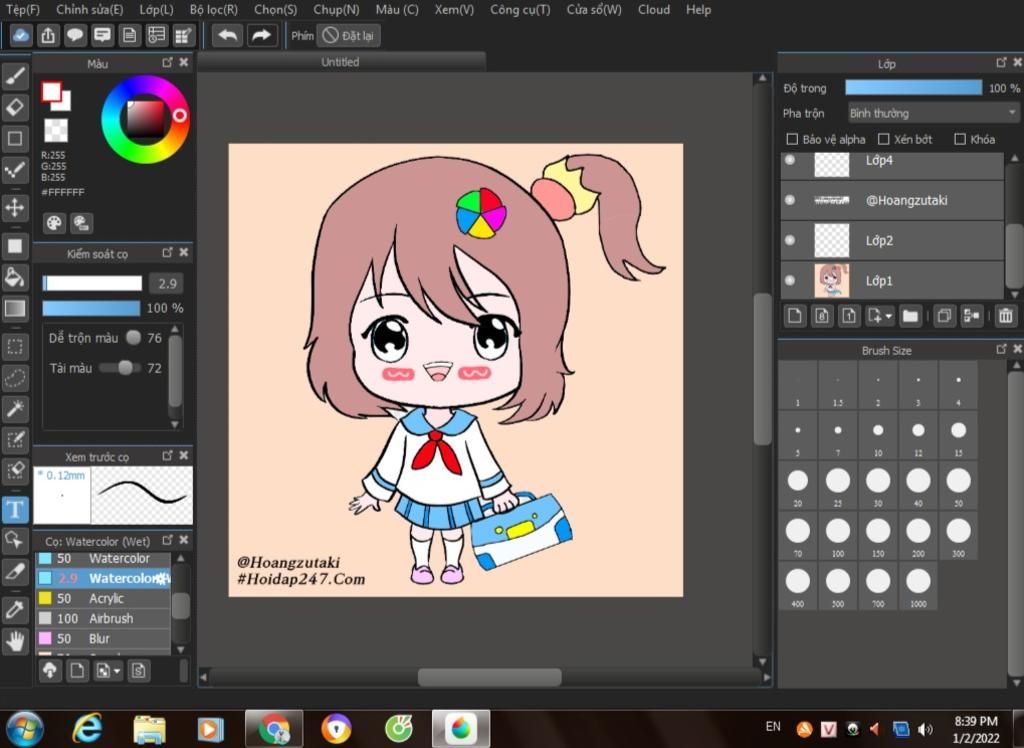Screen dimensions: 1024x748
Task: Select the Bucket fill tool
Action: pos(15,277)
